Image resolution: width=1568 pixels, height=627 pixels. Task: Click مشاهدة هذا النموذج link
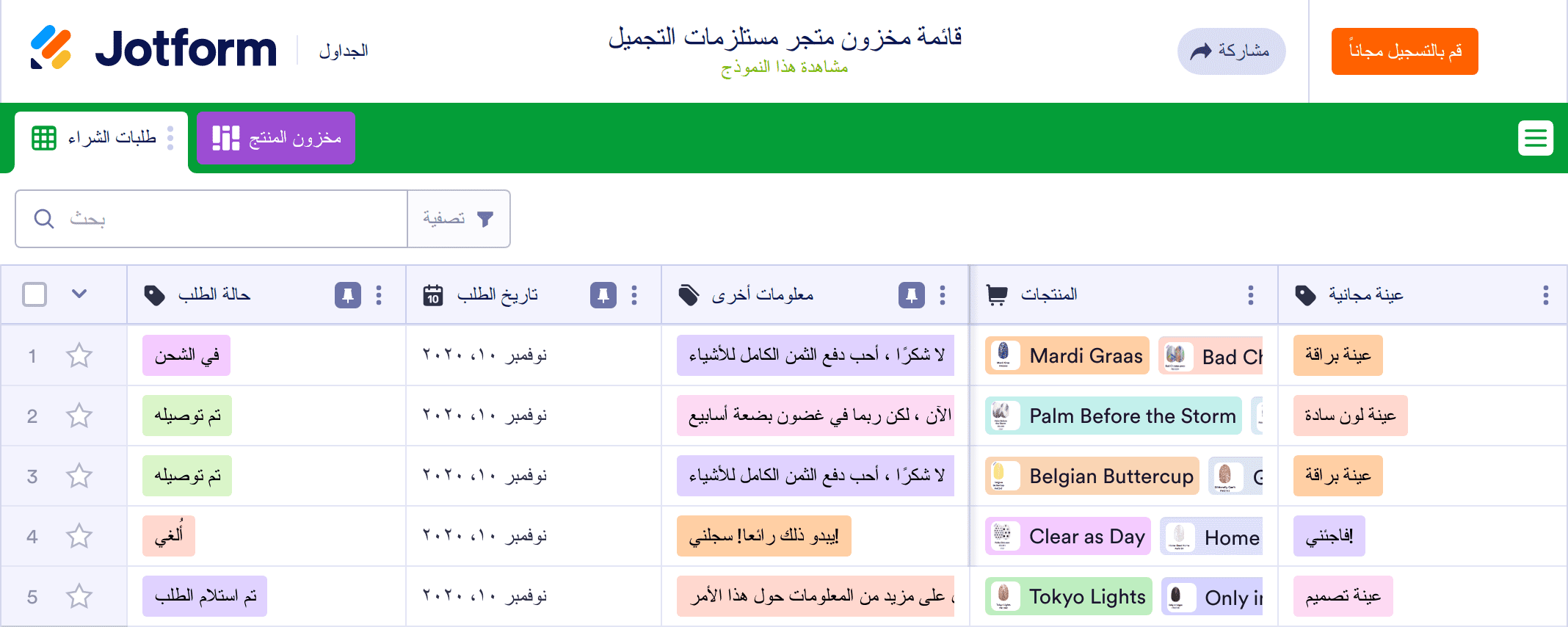click(x=784, y=68)
